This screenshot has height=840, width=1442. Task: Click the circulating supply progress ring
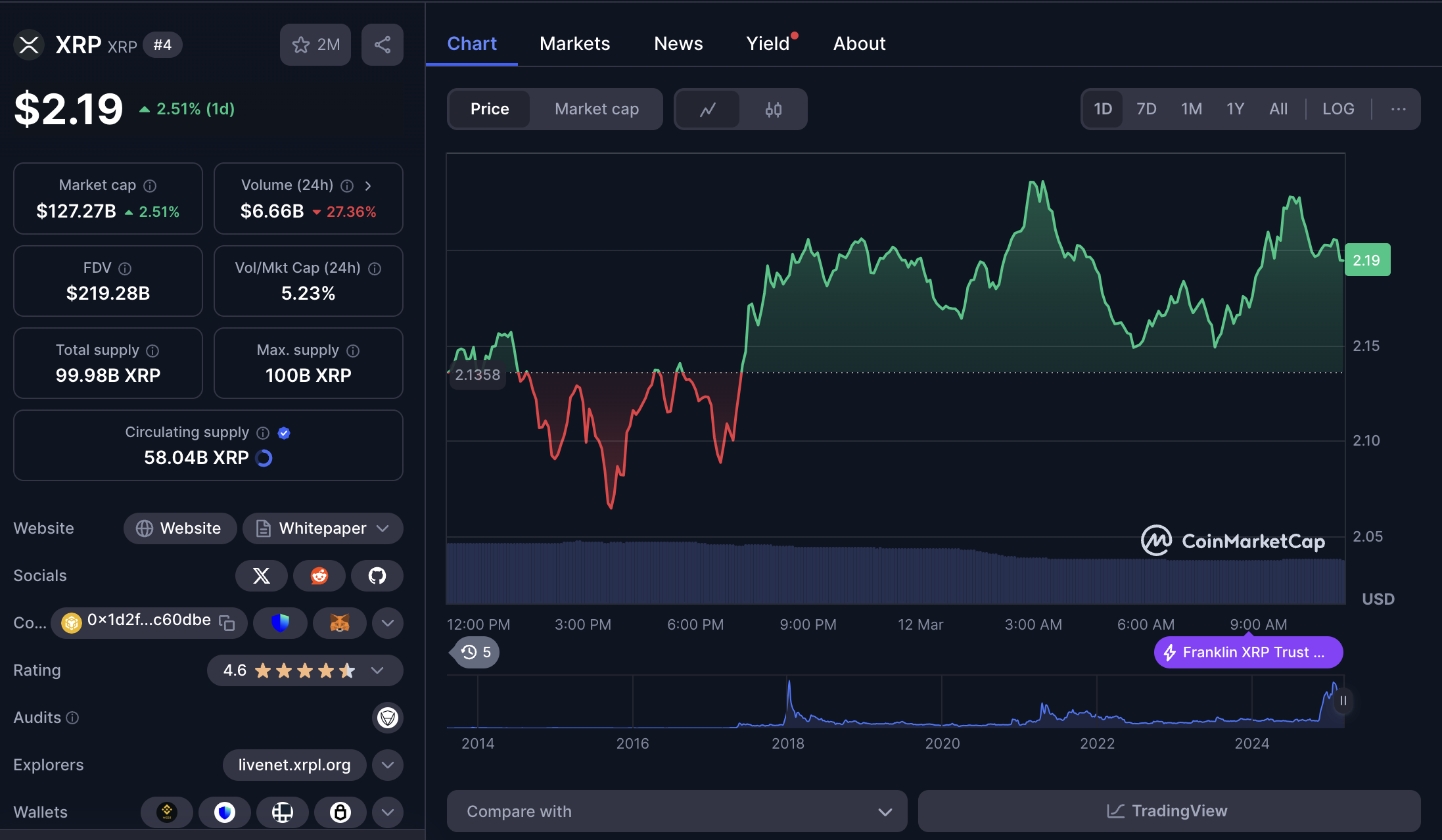click(x=264, y=458)
